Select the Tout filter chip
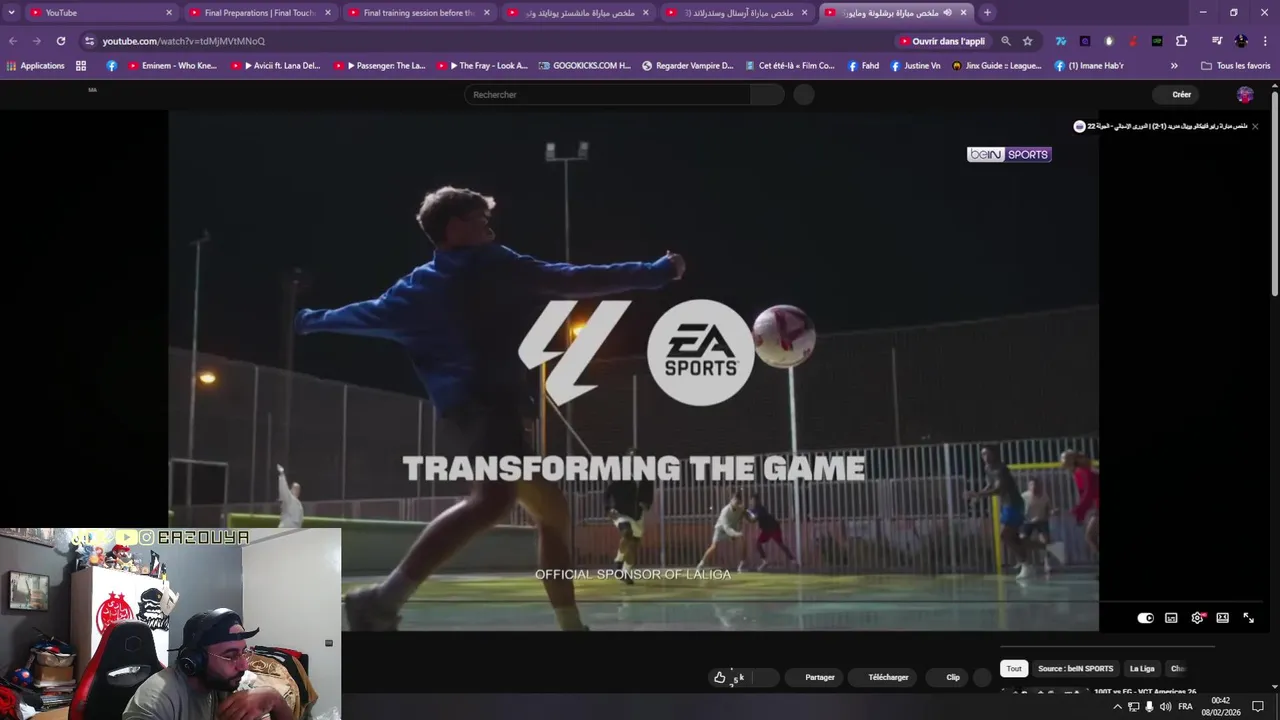Viewport: 1280px width, 720px height. 1014,669
